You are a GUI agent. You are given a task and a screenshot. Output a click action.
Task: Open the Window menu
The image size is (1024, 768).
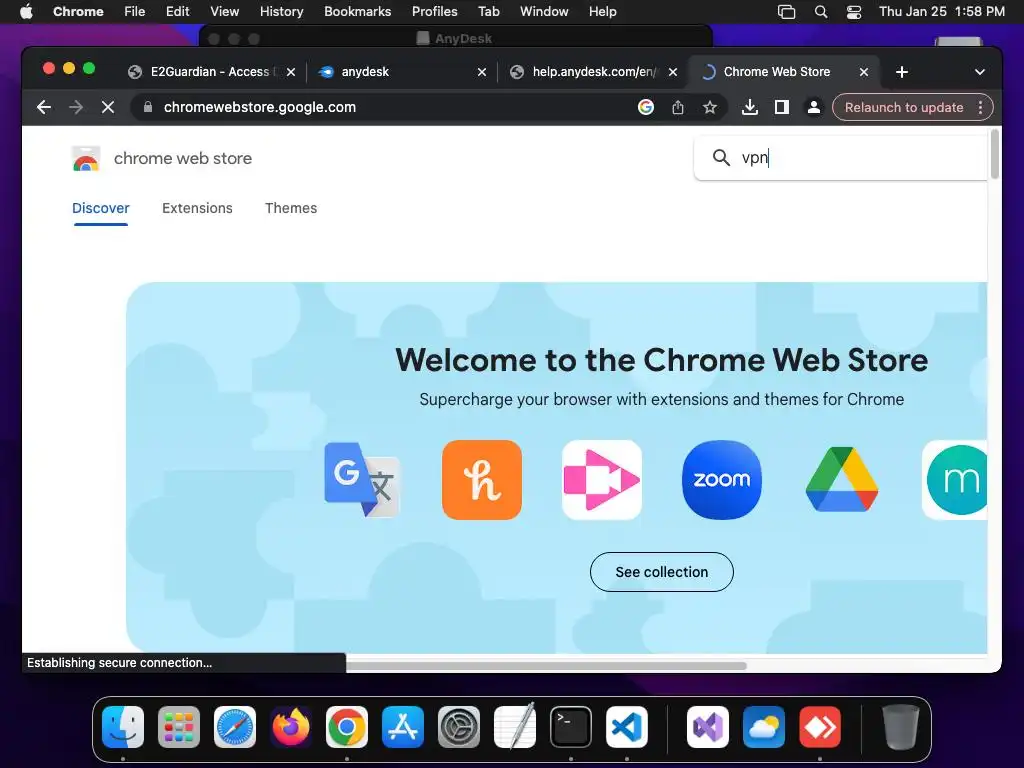click(x=544, y=11)
